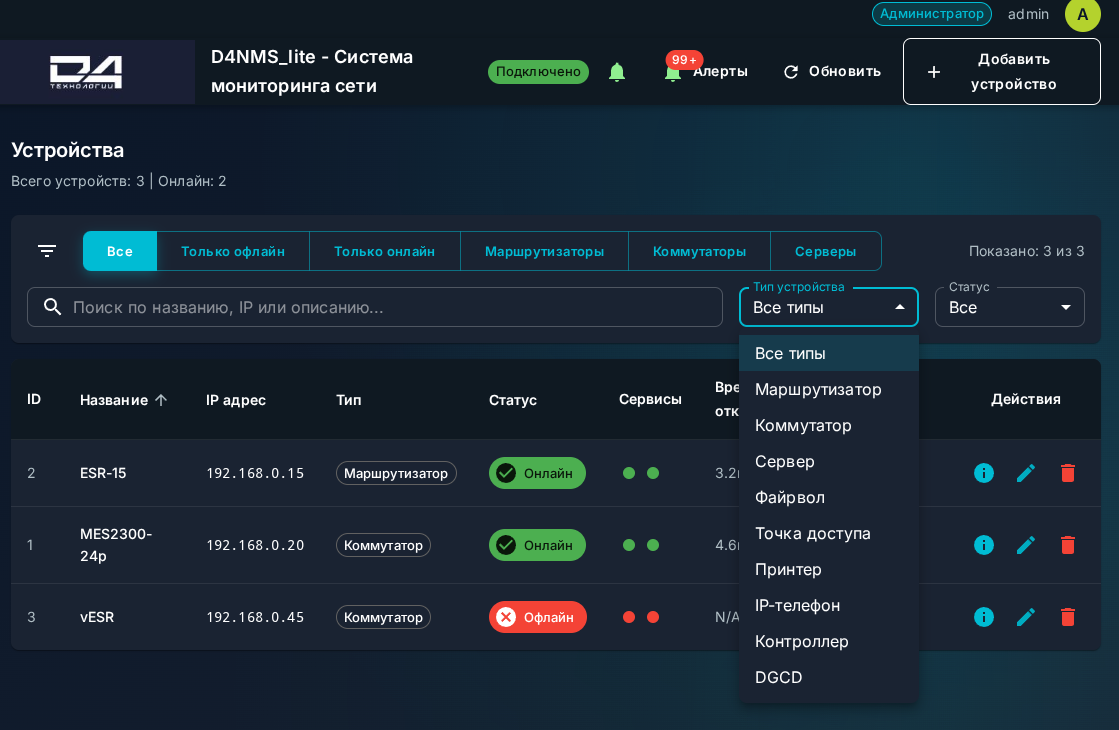
Task: Edit the vESR device
Action: [x=1026, y=617]
